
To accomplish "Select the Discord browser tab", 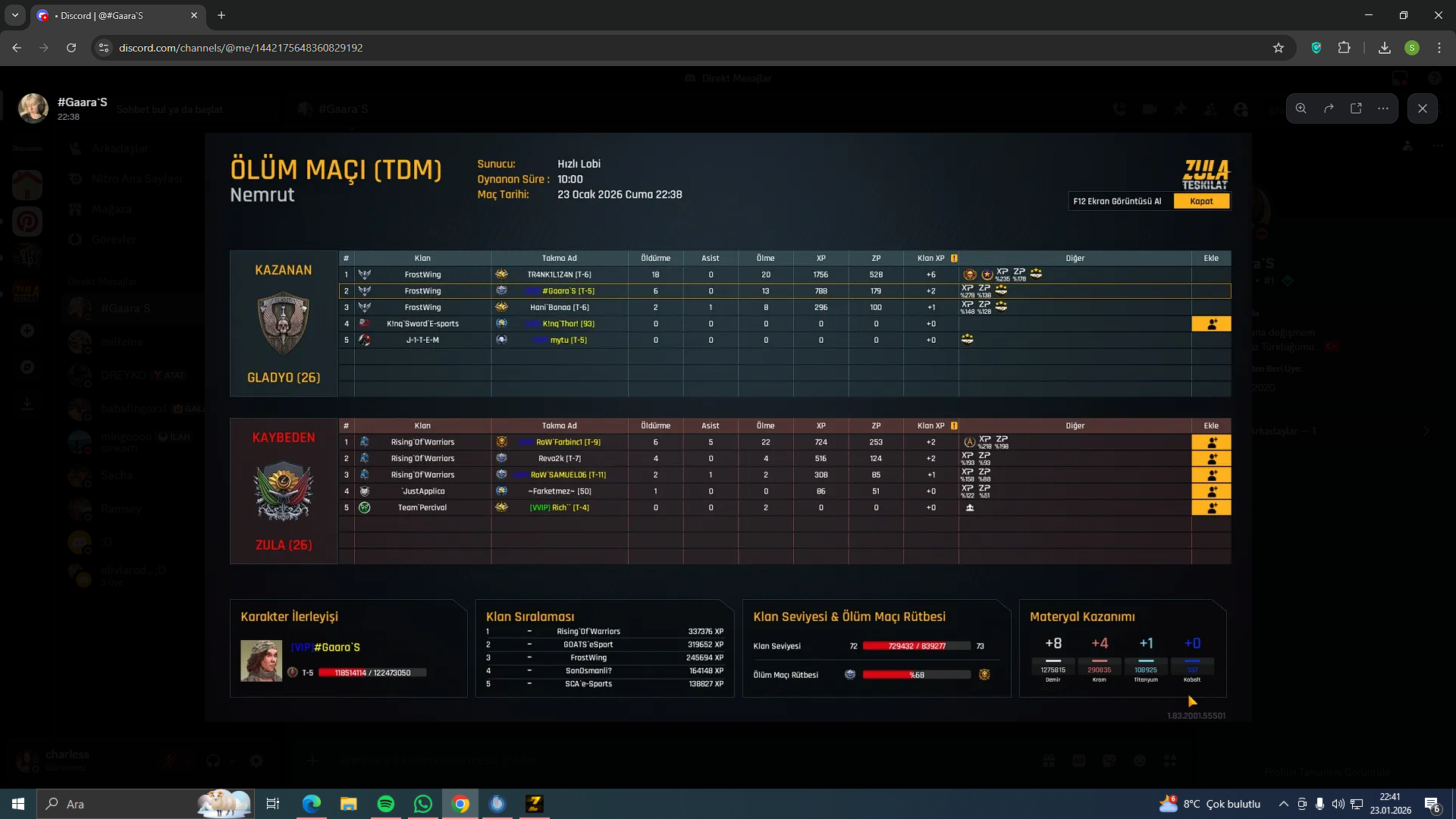I will point(118,15).
